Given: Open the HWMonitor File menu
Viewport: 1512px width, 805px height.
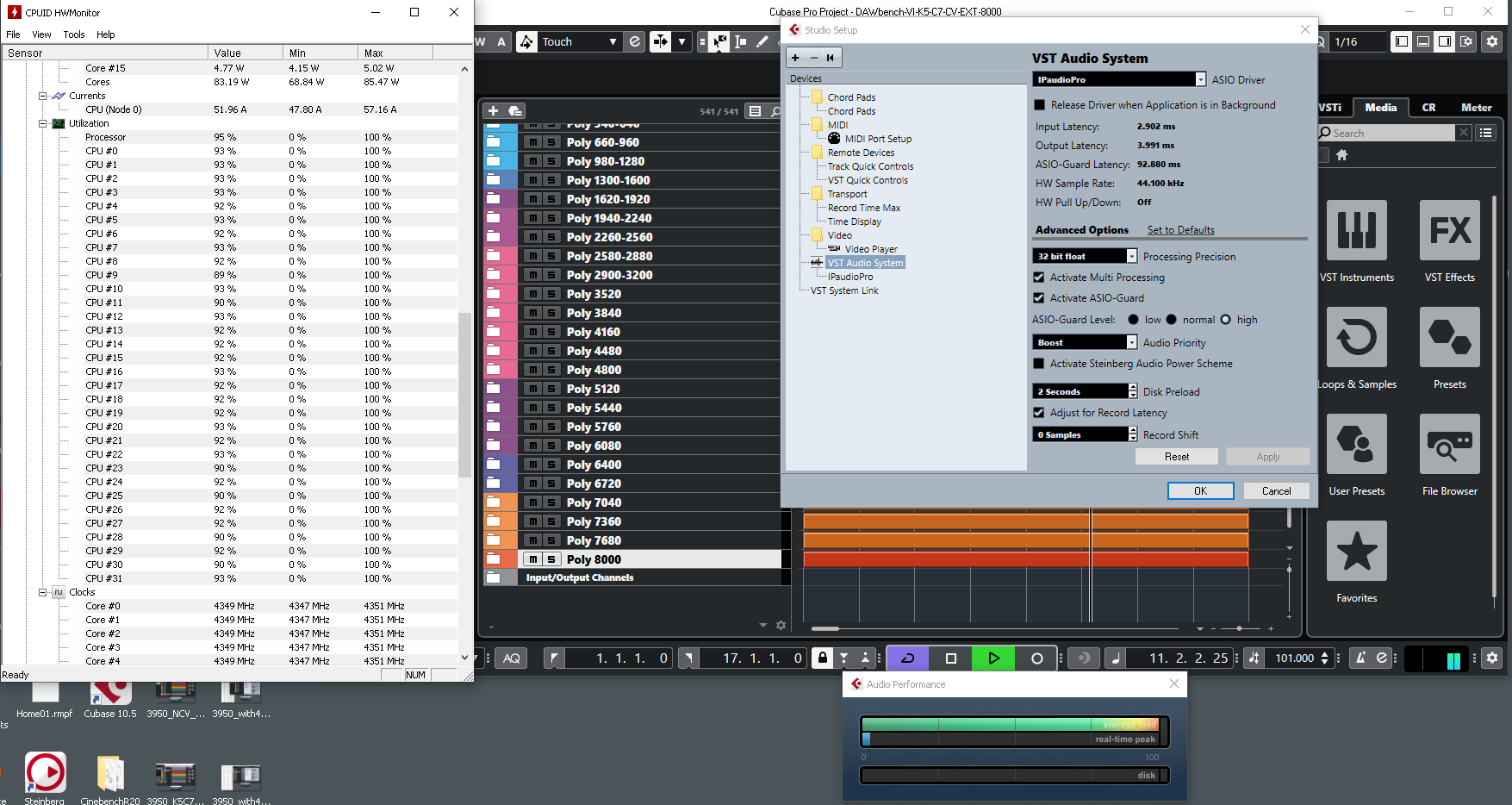Looking at the screenshot, I should point(13,34).
